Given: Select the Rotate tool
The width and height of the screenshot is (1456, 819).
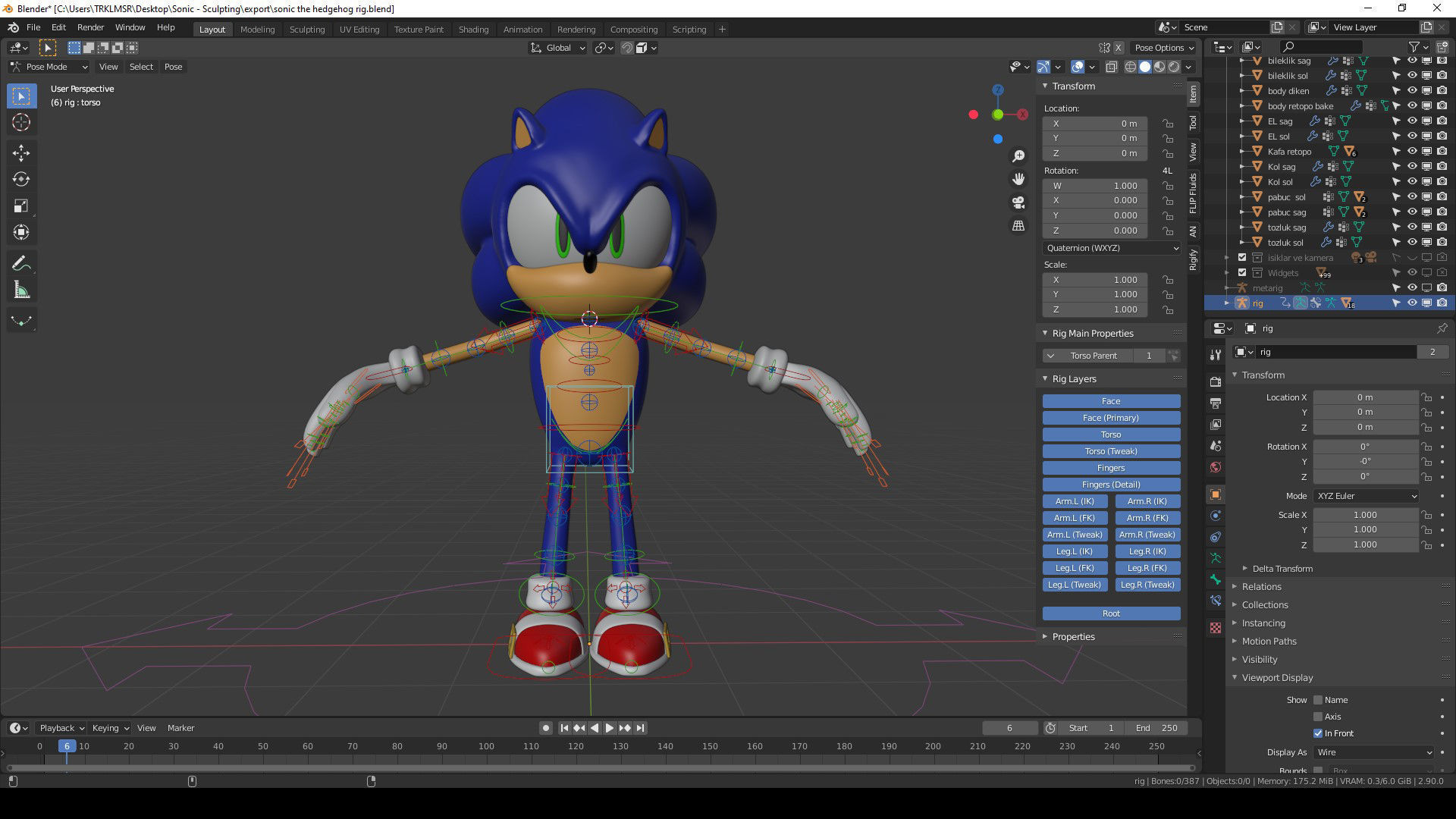Looking at the screenshot, I should (21, 179).
